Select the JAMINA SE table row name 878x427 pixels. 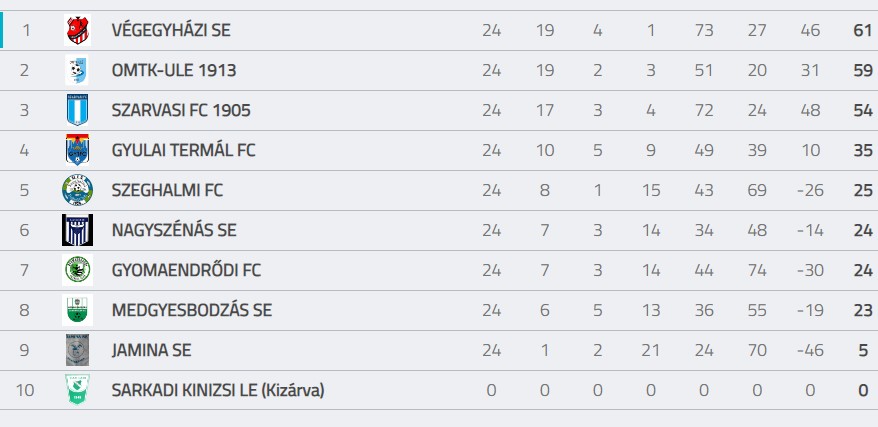[x=151, y=350]
